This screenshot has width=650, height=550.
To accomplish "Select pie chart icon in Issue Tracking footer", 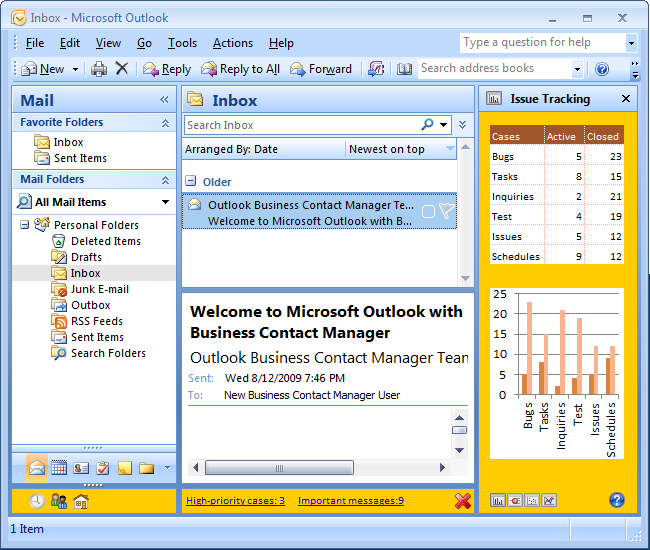I will coord(515,501).
